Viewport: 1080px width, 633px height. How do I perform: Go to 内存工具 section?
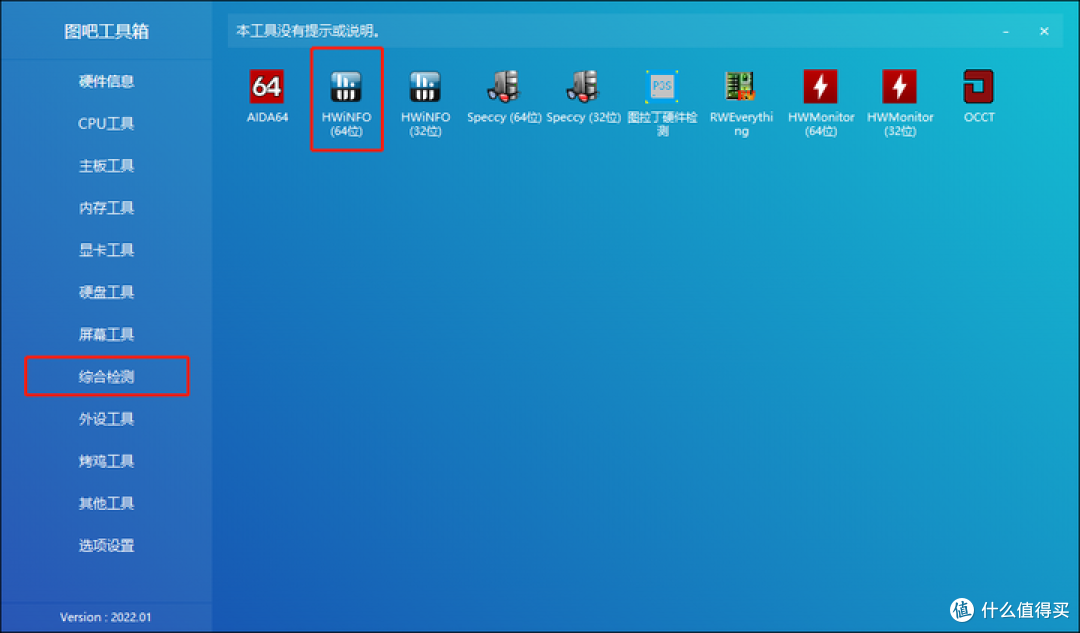coord(106,207)
